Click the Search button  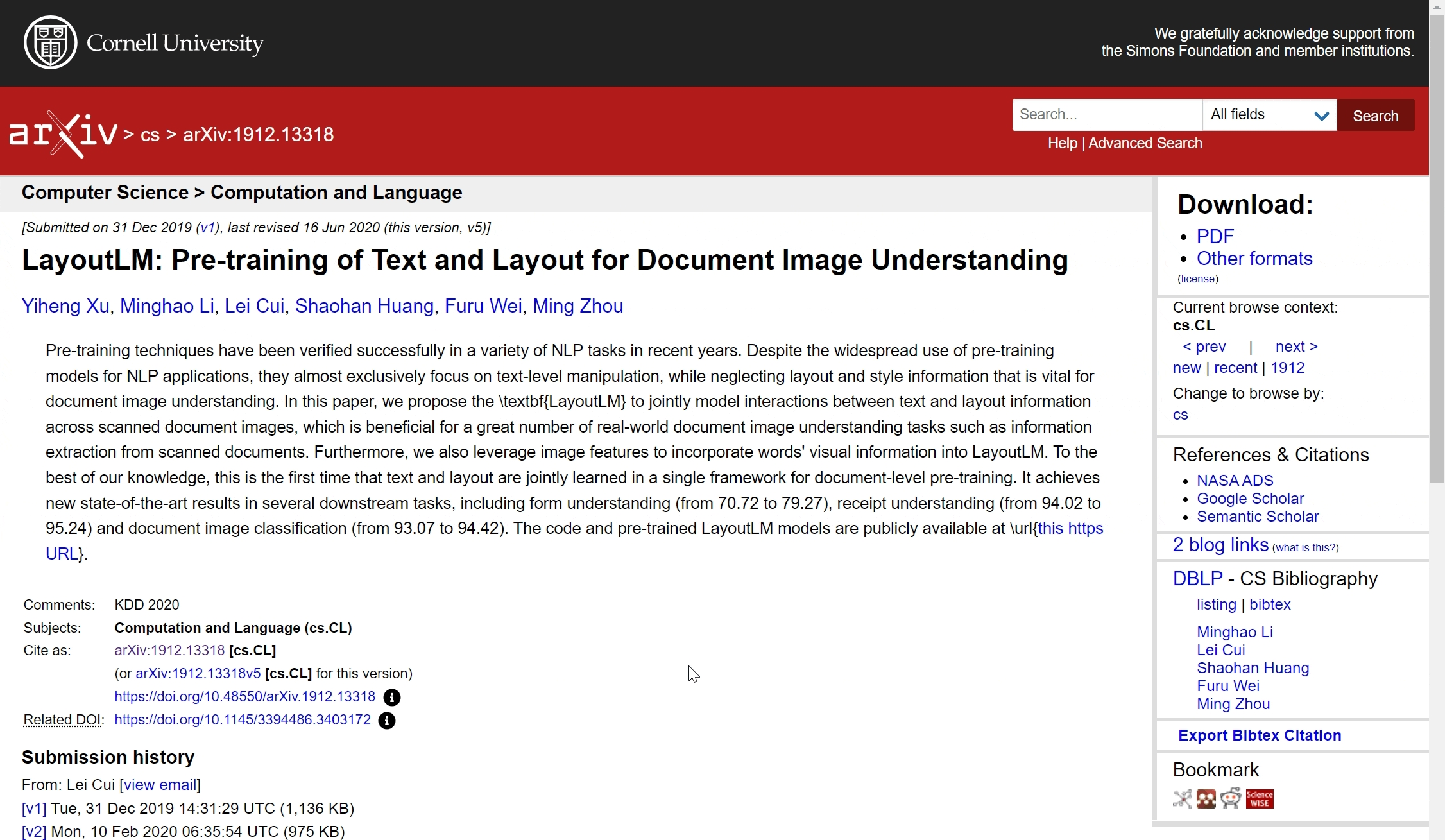coord(1375,116)
